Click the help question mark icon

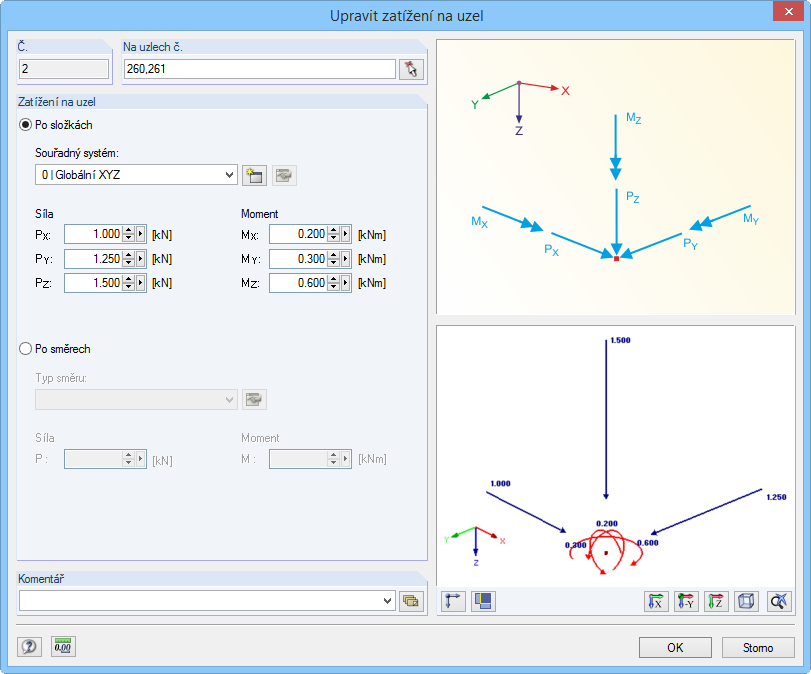(29, 647)
